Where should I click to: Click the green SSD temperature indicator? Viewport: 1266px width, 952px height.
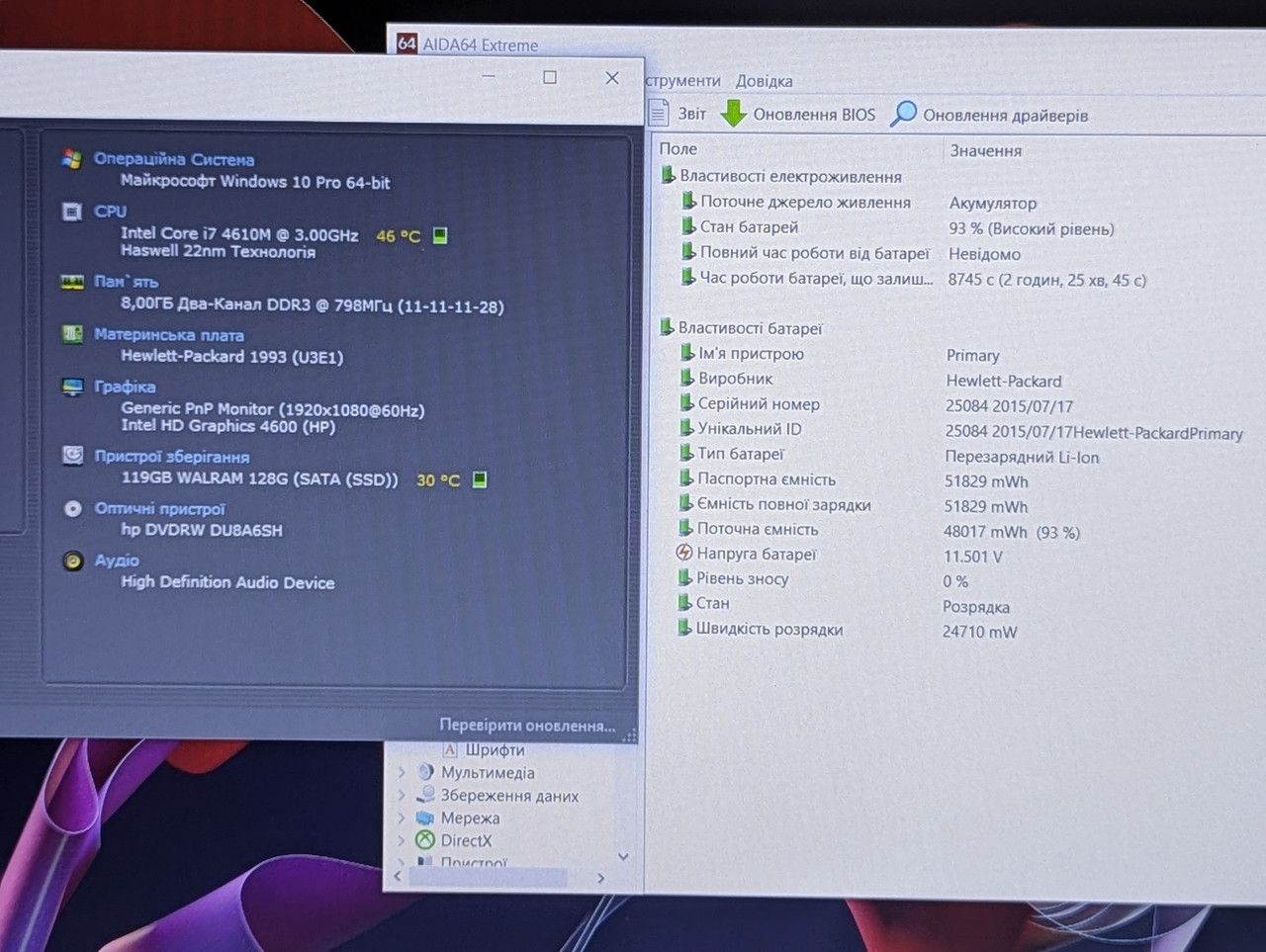(x=480, y=479)
